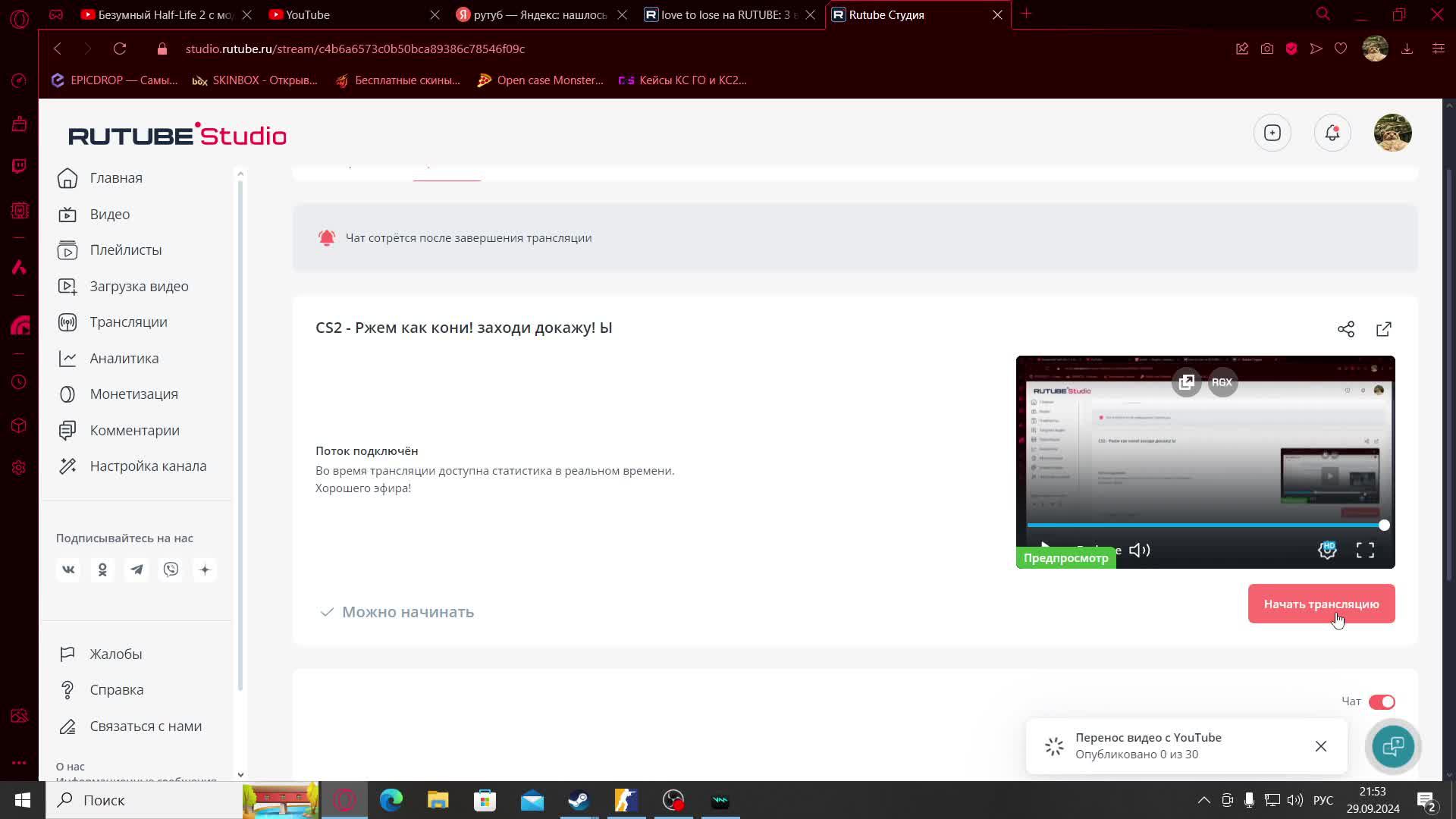
Task: Open the Справка section
Action: (x=117, y=689)
